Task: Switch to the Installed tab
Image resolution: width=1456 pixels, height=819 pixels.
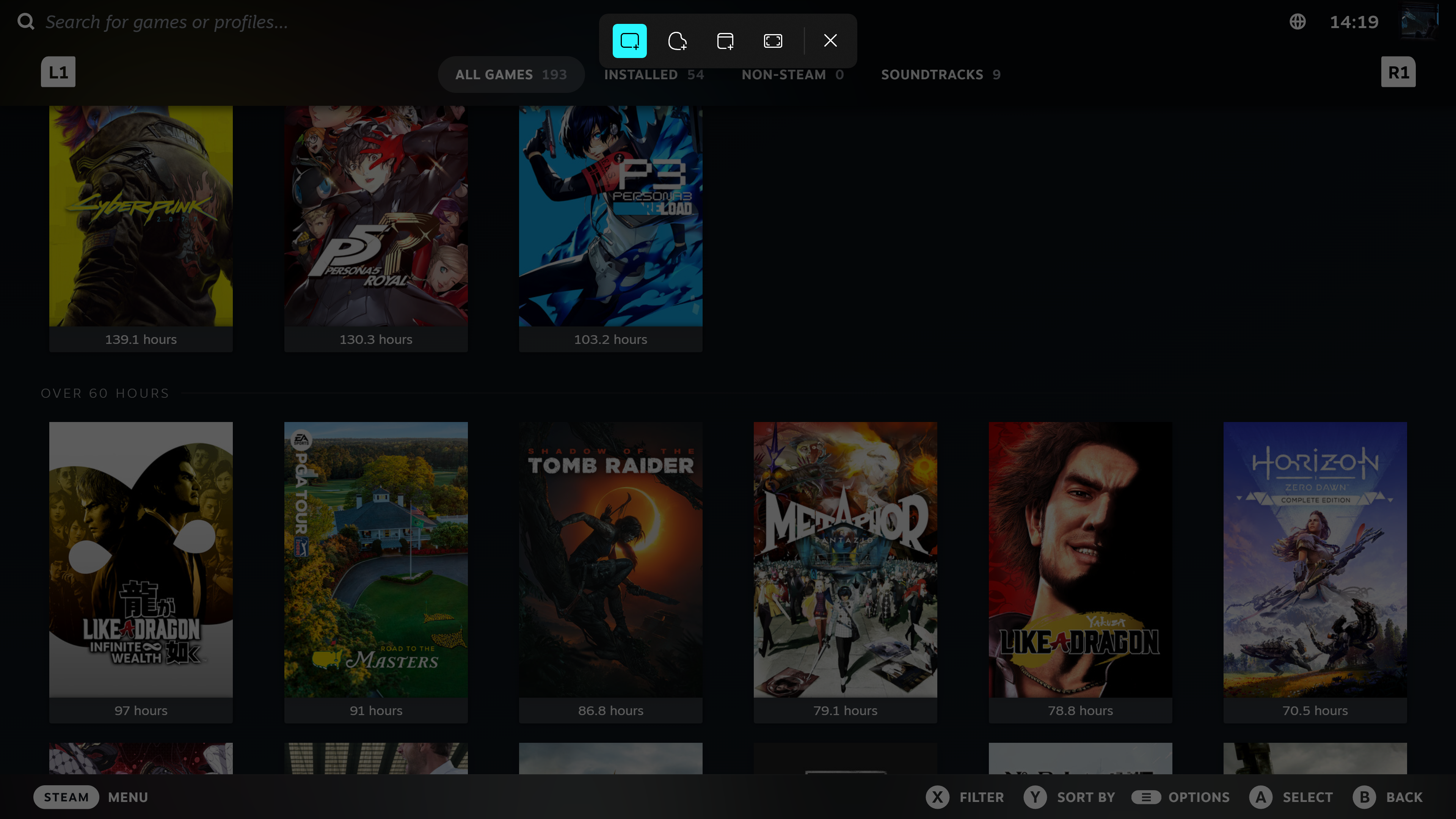Action: 654,75
